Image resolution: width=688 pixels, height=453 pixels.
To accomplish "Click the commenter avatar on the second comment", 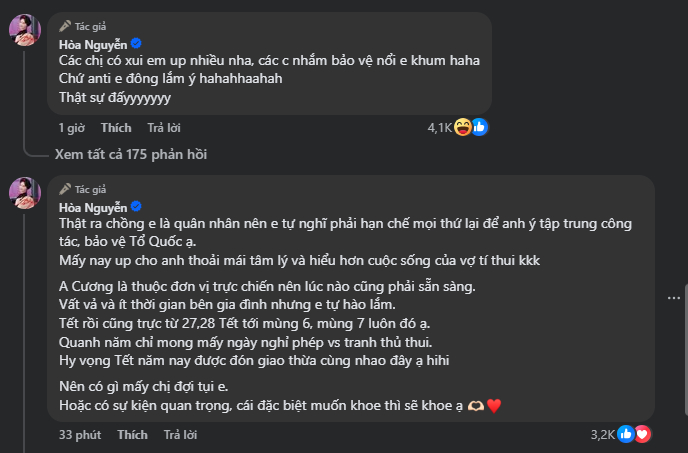I will (25, 193).
